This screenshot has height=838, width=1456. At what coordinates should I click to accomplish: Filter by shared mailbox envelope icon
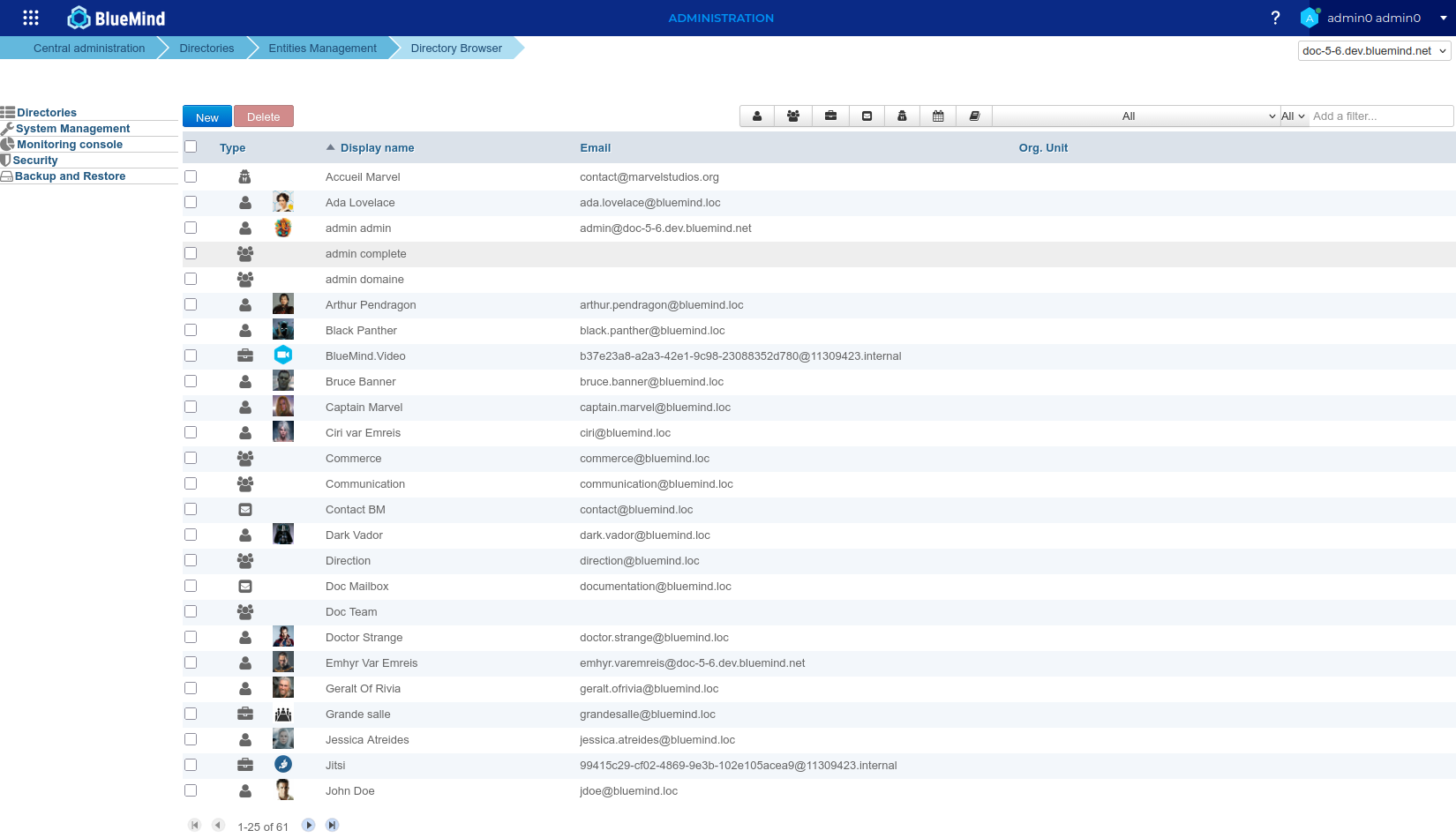pos(867,116)
